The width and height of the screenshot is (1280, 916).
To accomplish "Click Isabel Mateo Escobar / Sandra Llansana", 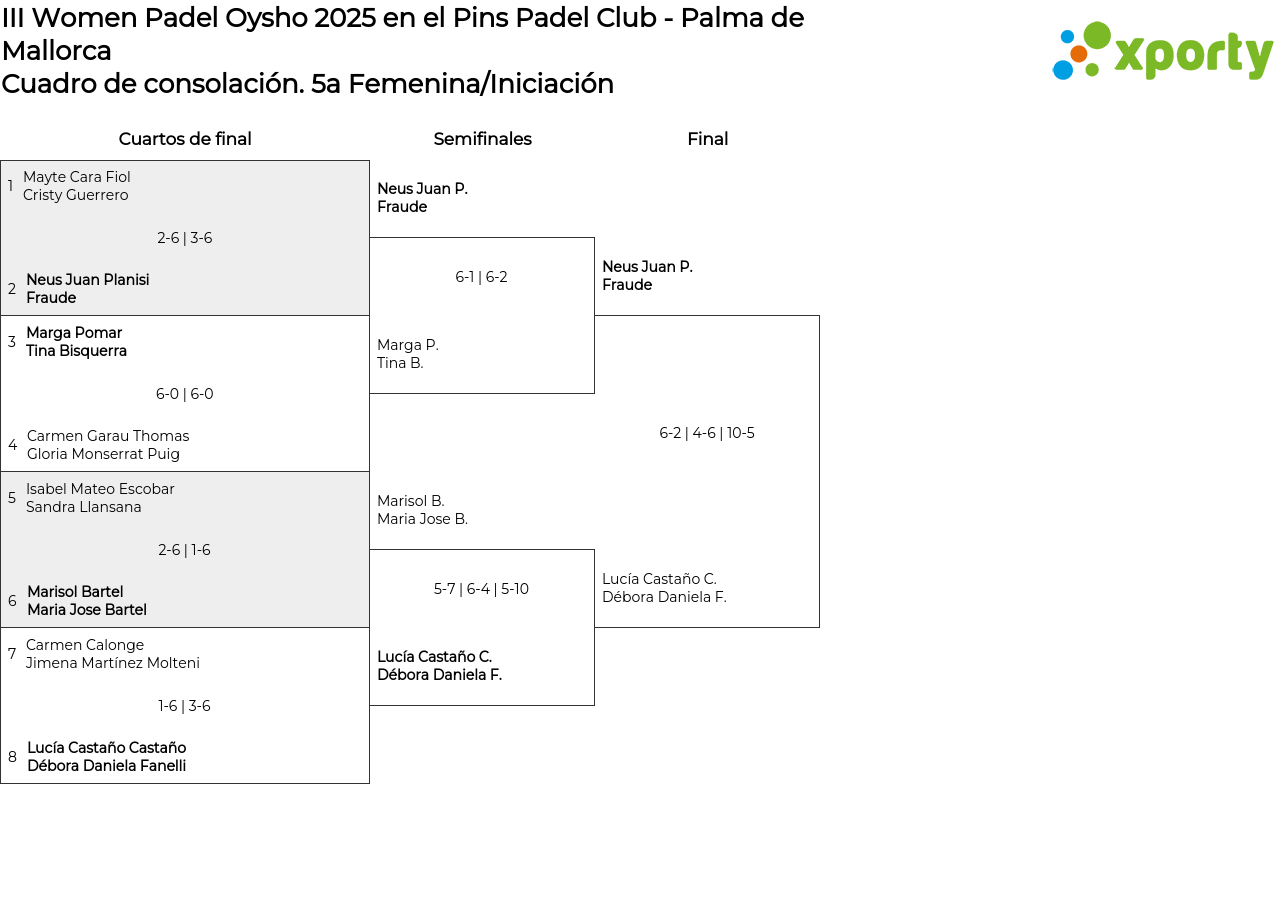I will tap(100, 498).
